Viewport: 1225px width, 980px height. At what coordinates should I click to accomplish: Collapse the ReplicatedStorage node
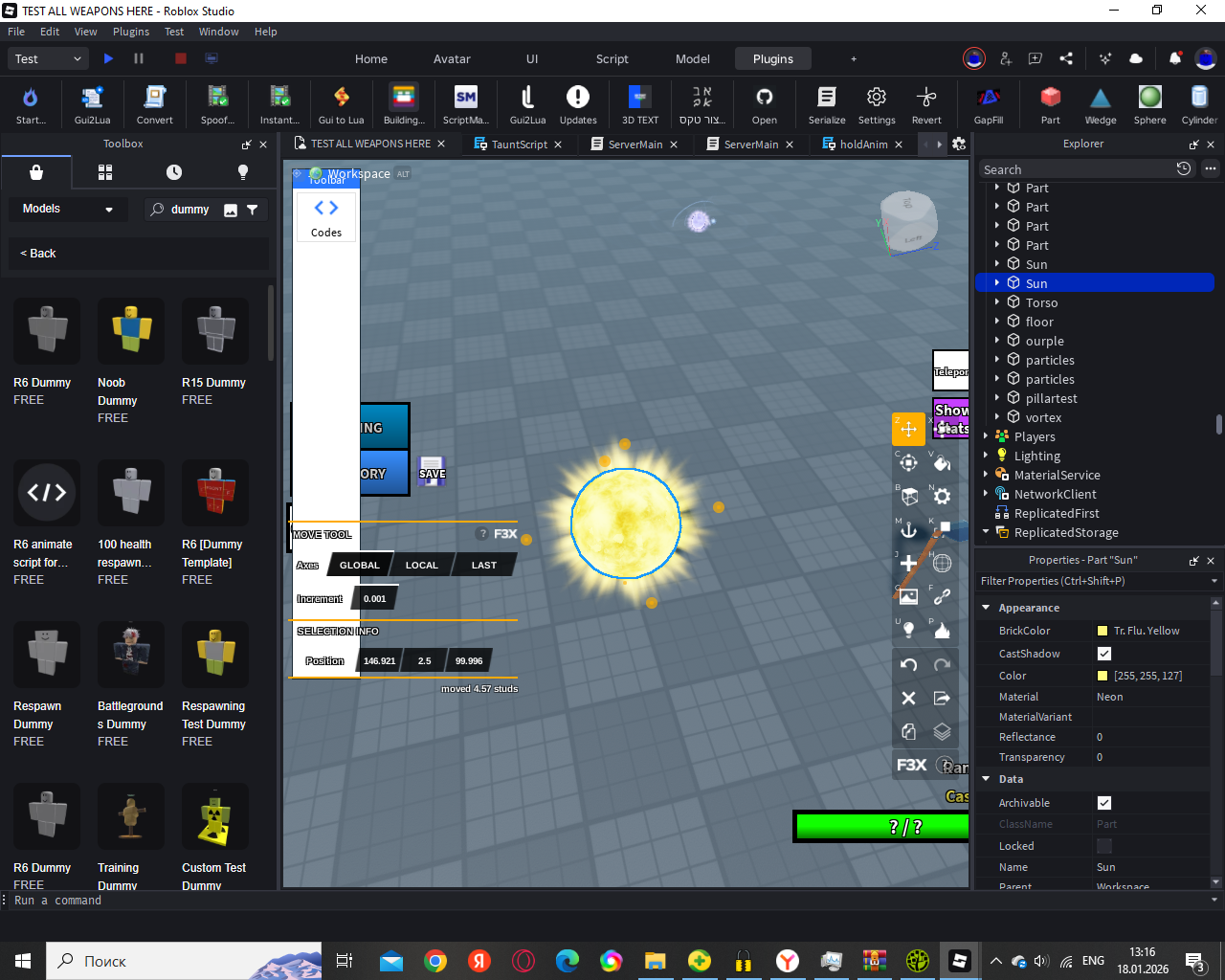pos(986,531)
